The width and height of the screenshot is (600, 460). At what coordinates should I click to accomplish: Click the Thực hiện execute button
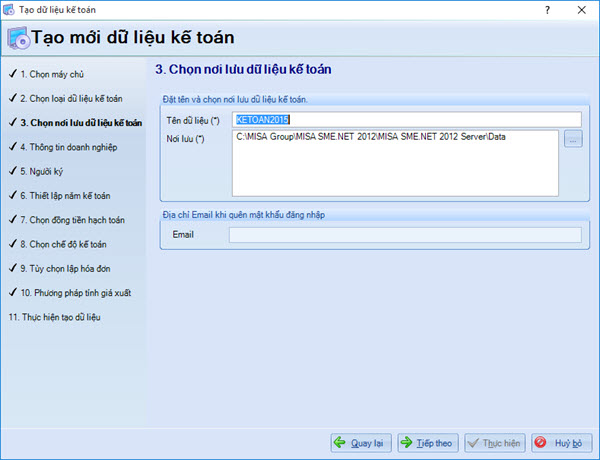pyautogui.click(x=495, y=442)
